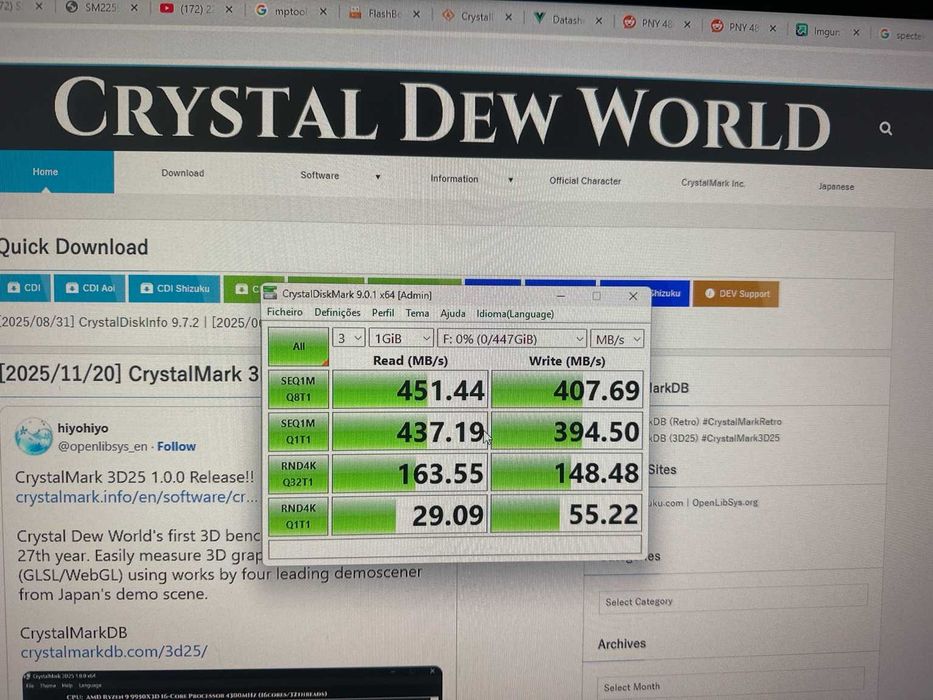The height and width of the screenshot is (700, 933).
Task: Click the Crystal Dew World site logo
Action: (442, 113)
